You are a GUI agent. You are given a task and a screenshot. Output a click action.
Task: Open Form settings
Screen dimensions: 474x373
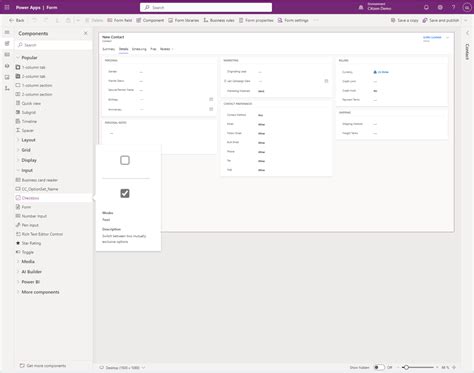pyautogui.click(x=293, y=20)
